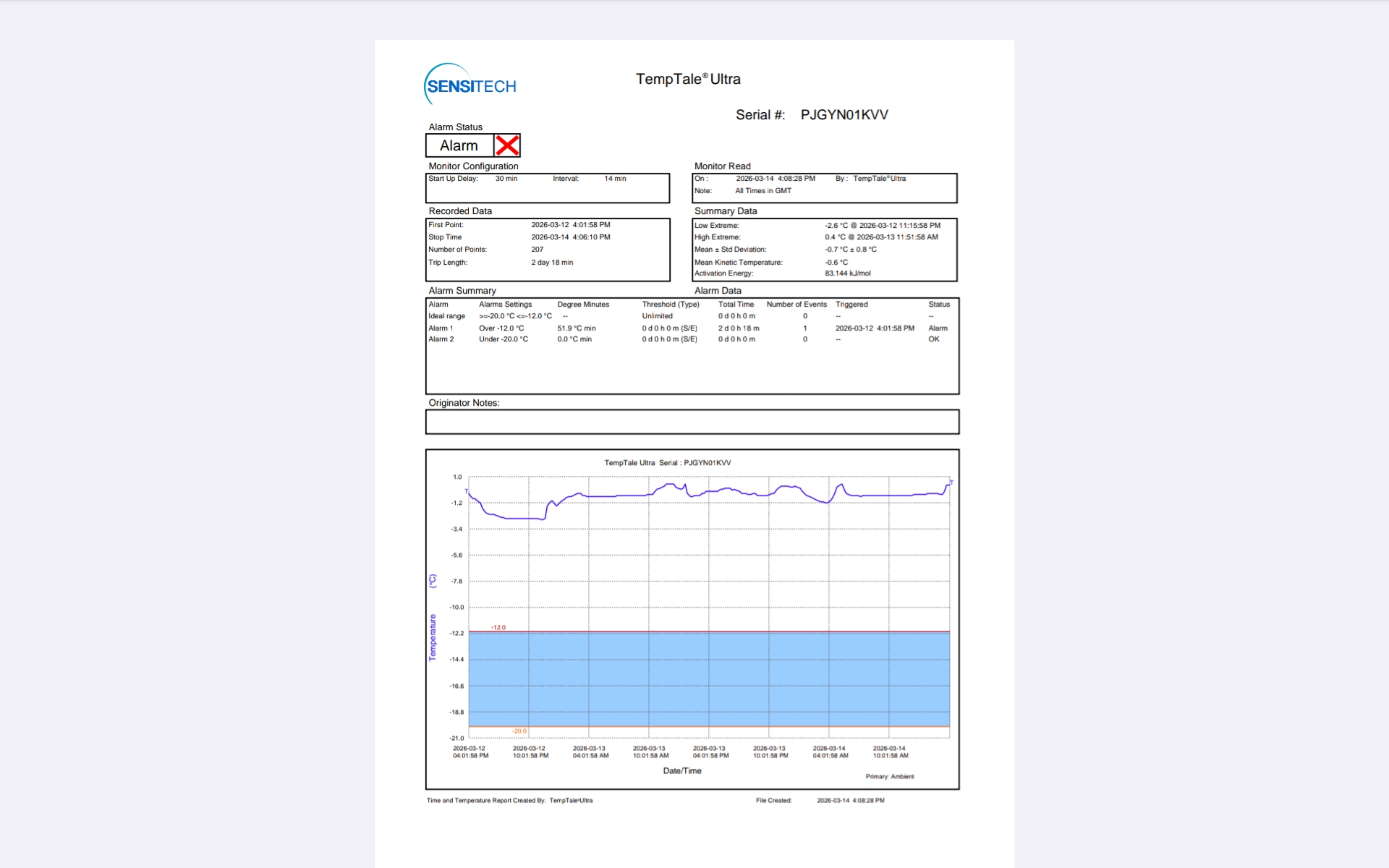Screen dimensions: 1389x868
Task: Select the Alarm 2 row in the Alarm Summary
Action: click(x=651, y=339)
